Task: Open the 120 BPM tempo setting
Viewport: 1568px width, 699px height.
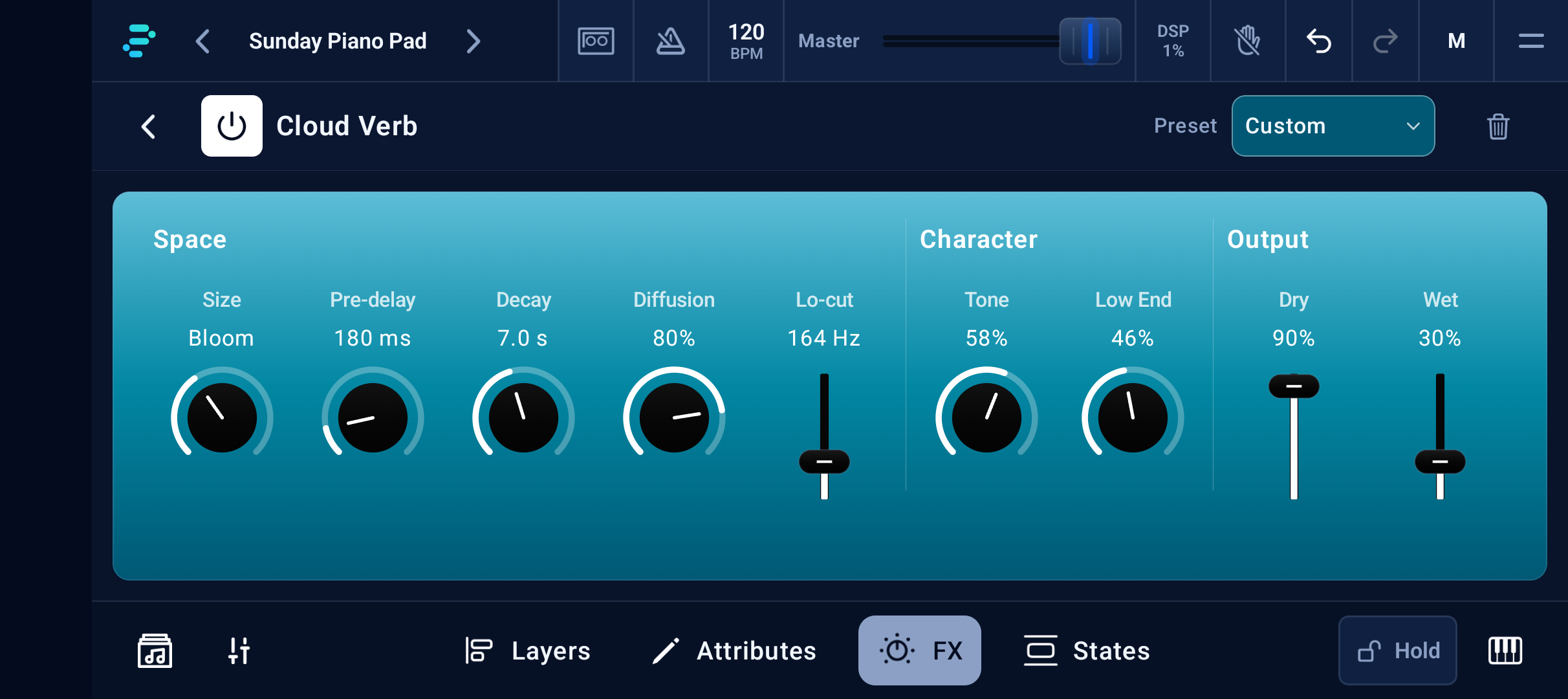Action: click(746, 41)
